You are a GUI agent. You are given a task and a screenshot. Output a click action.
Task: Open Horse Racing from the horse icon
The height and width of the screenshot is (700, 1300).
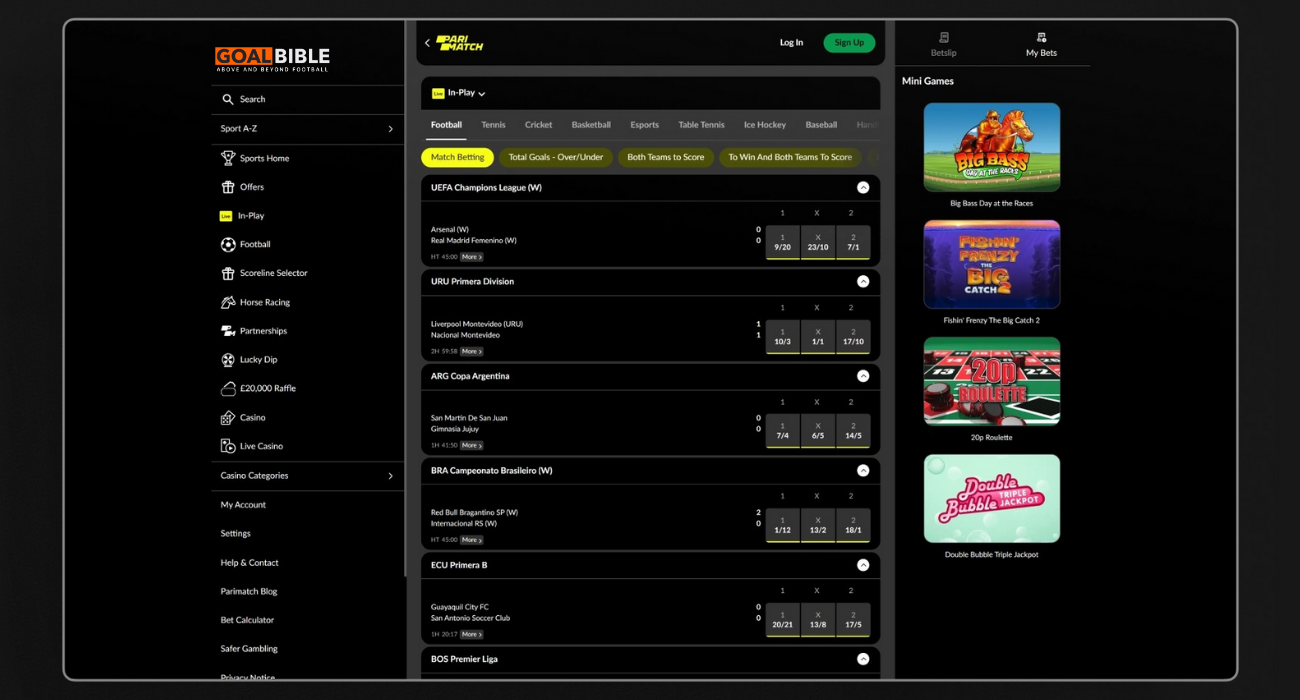pos(228,302)
